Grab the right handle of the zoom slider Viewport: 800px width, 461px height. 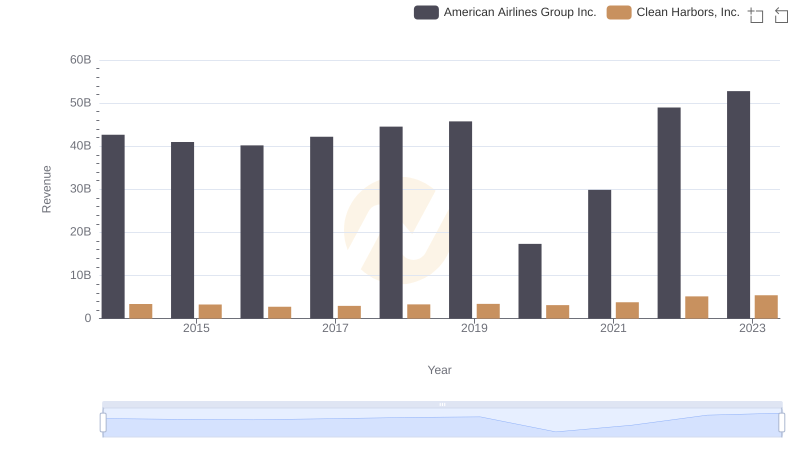coord(781,423)
